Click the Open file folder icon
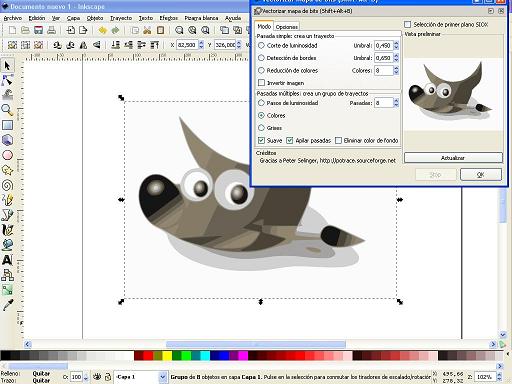 coord(25,30)
